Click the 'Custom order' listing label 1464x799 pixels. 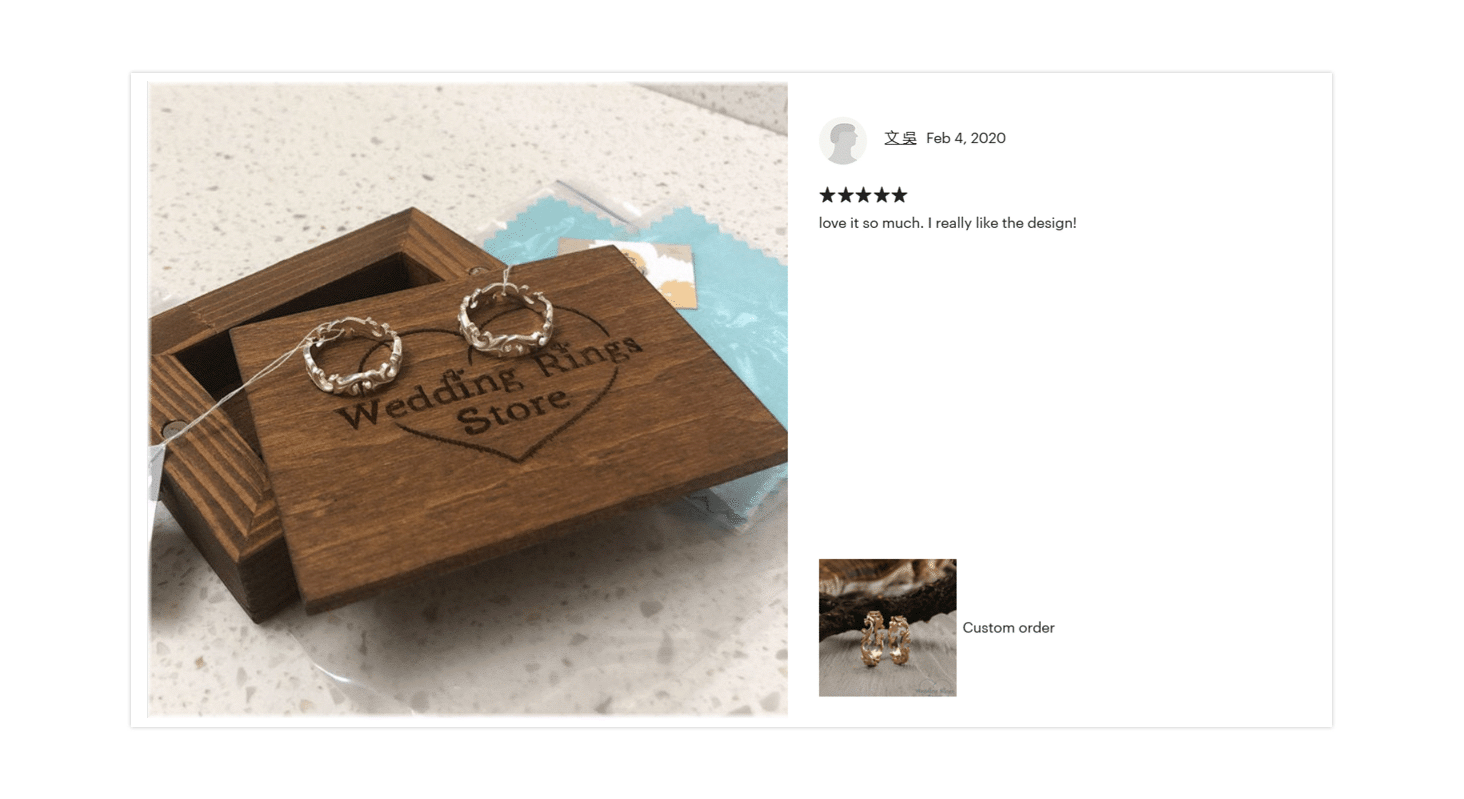click(x=1008, y=628)
